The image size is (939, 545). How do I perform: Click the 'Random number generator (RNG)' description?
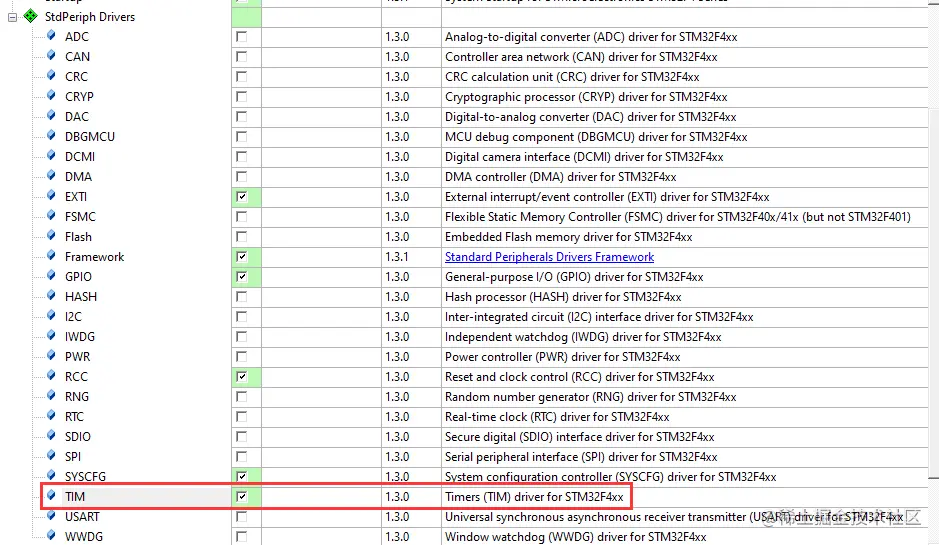[590, 397]
